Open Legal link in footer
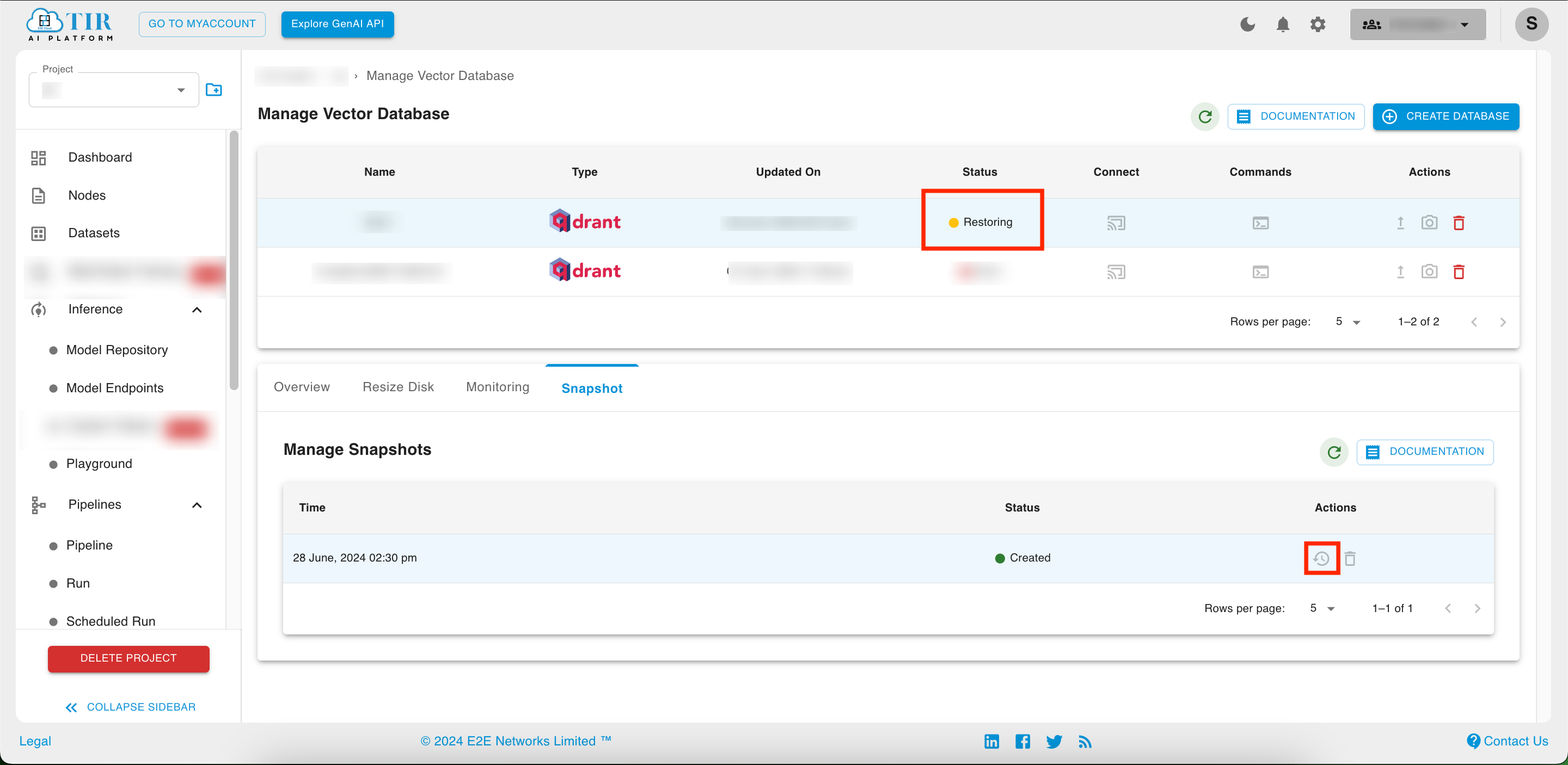Image resolution: width=1568 pixels, height=765 pixels. 35,741
